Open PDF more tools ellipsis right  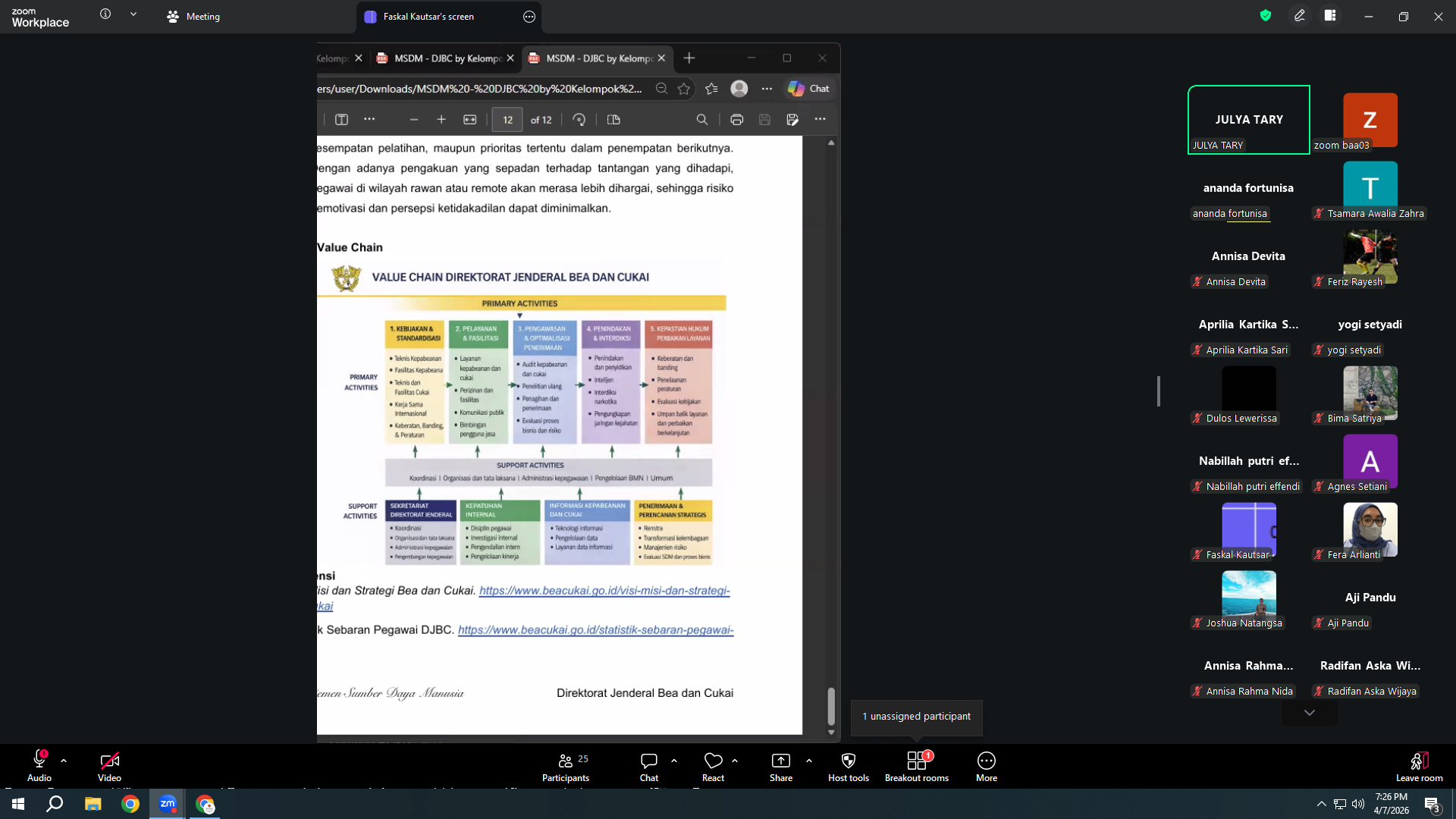(820, 120)
